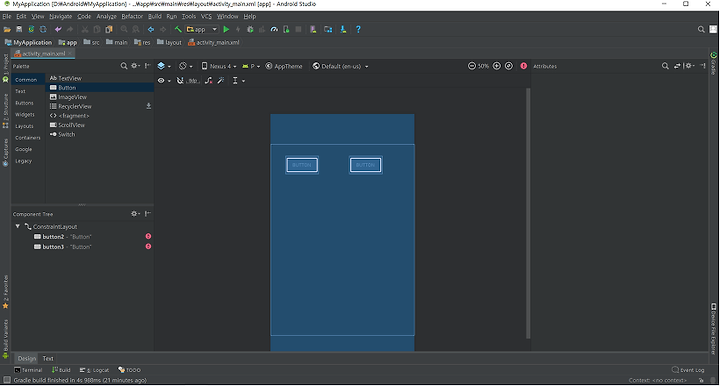
Task: Open orientation for preview dropdown
Action: click(x=186, y=66)
